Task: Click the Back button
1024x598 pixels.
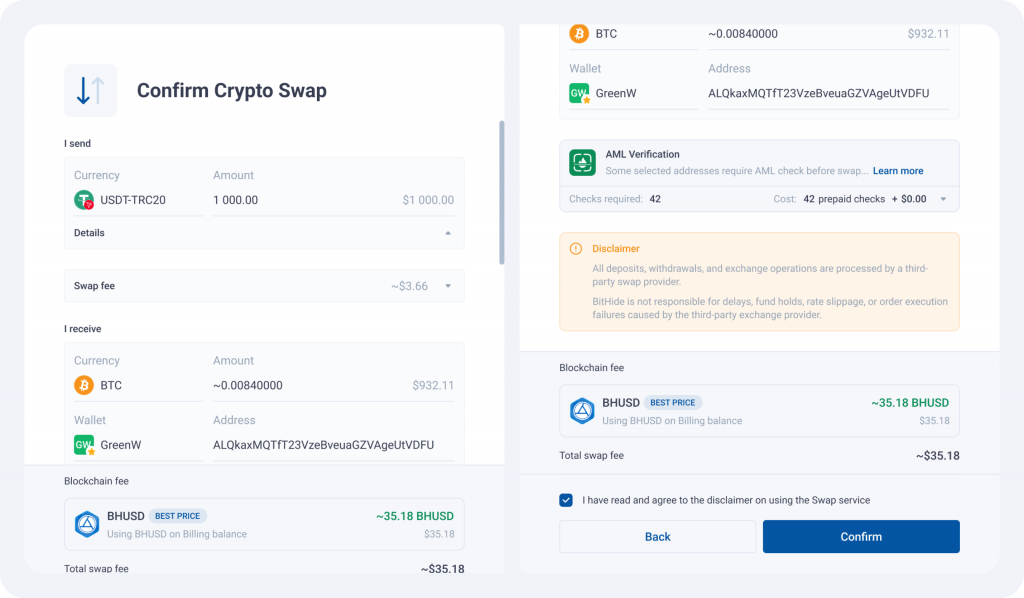Action: (x=657, y=537)
